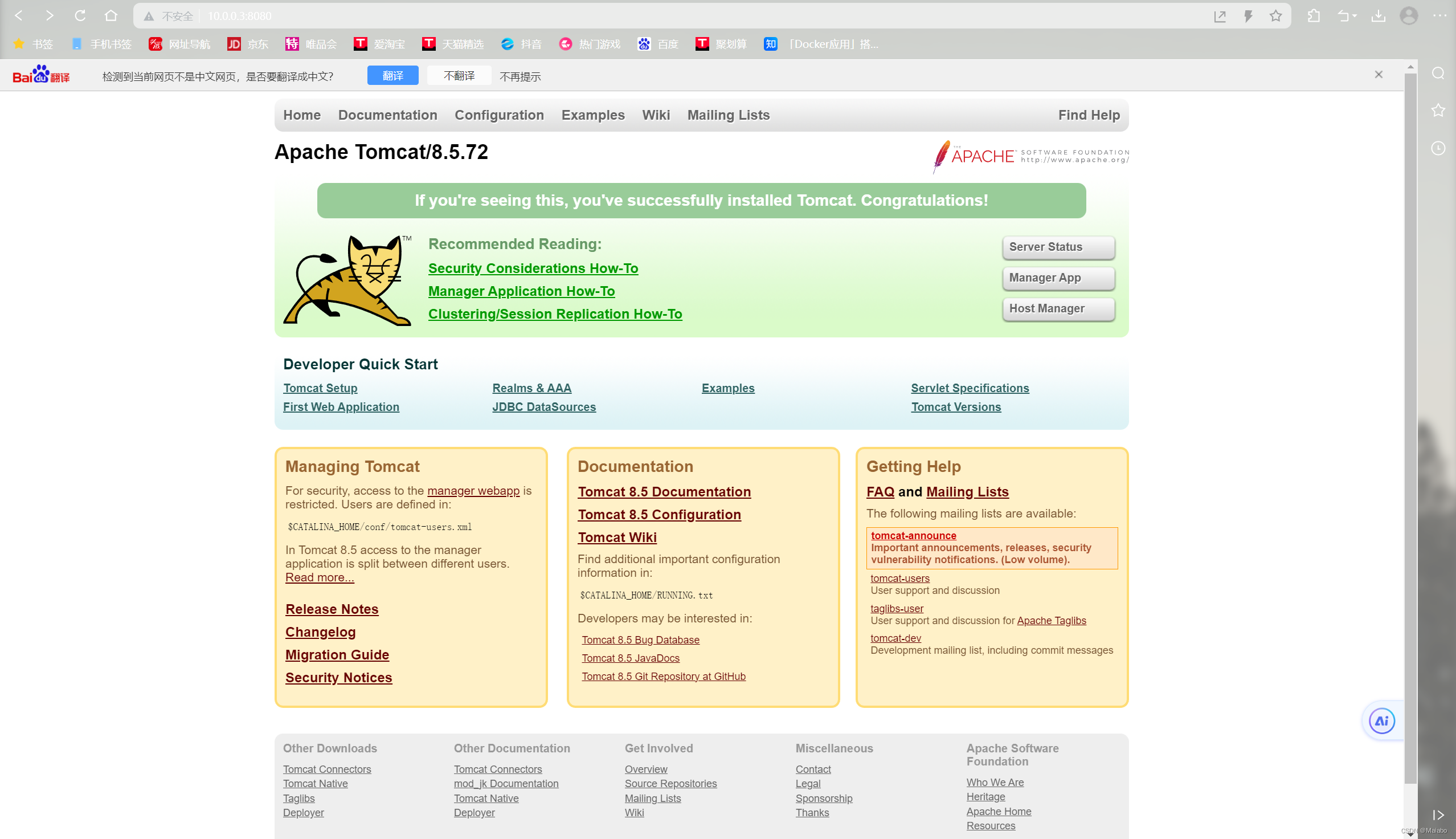Open the Security Considerations How-To link

point(533,268)
